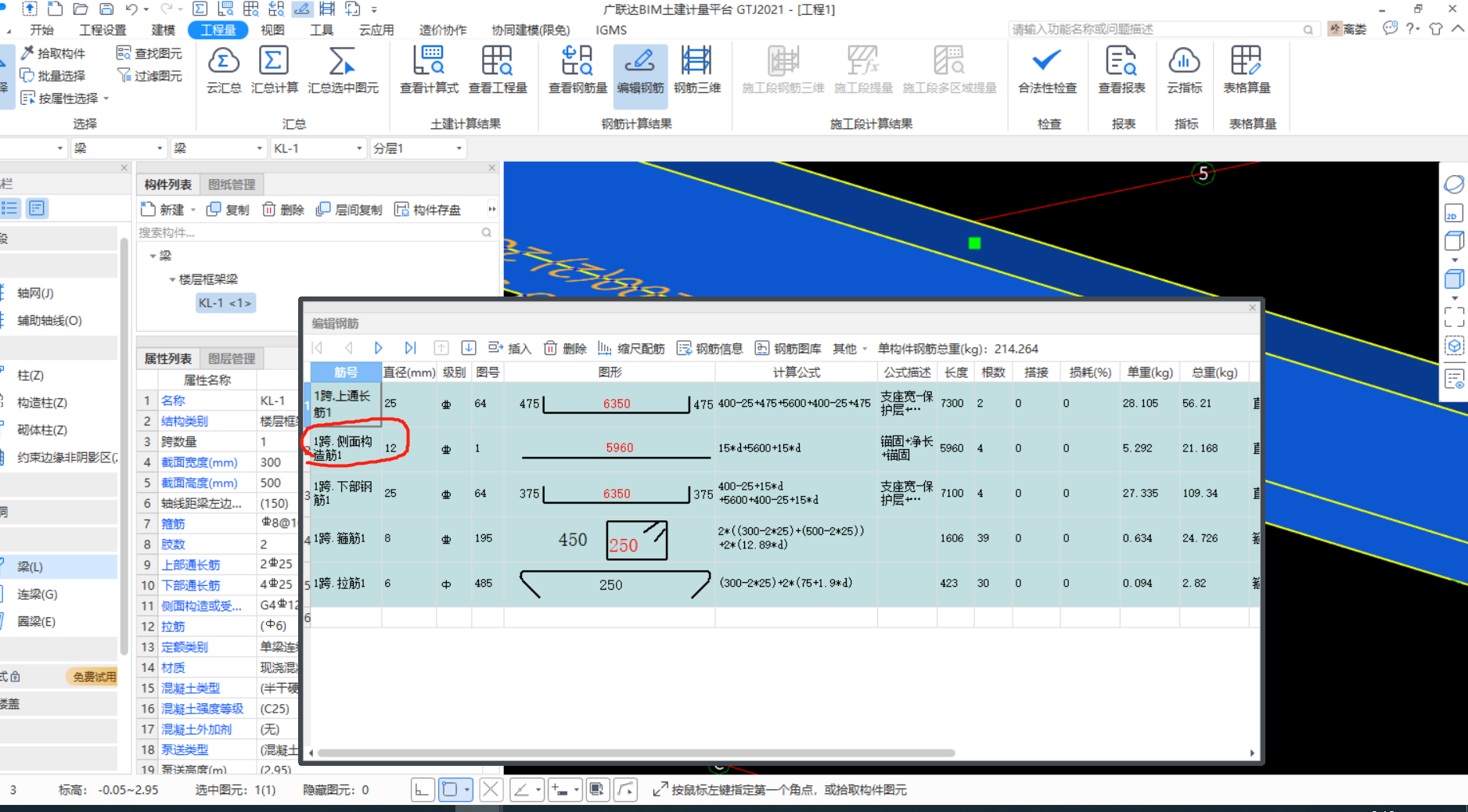
Task: Select KL-1 <1> in component tree
Action: (225, 303)
